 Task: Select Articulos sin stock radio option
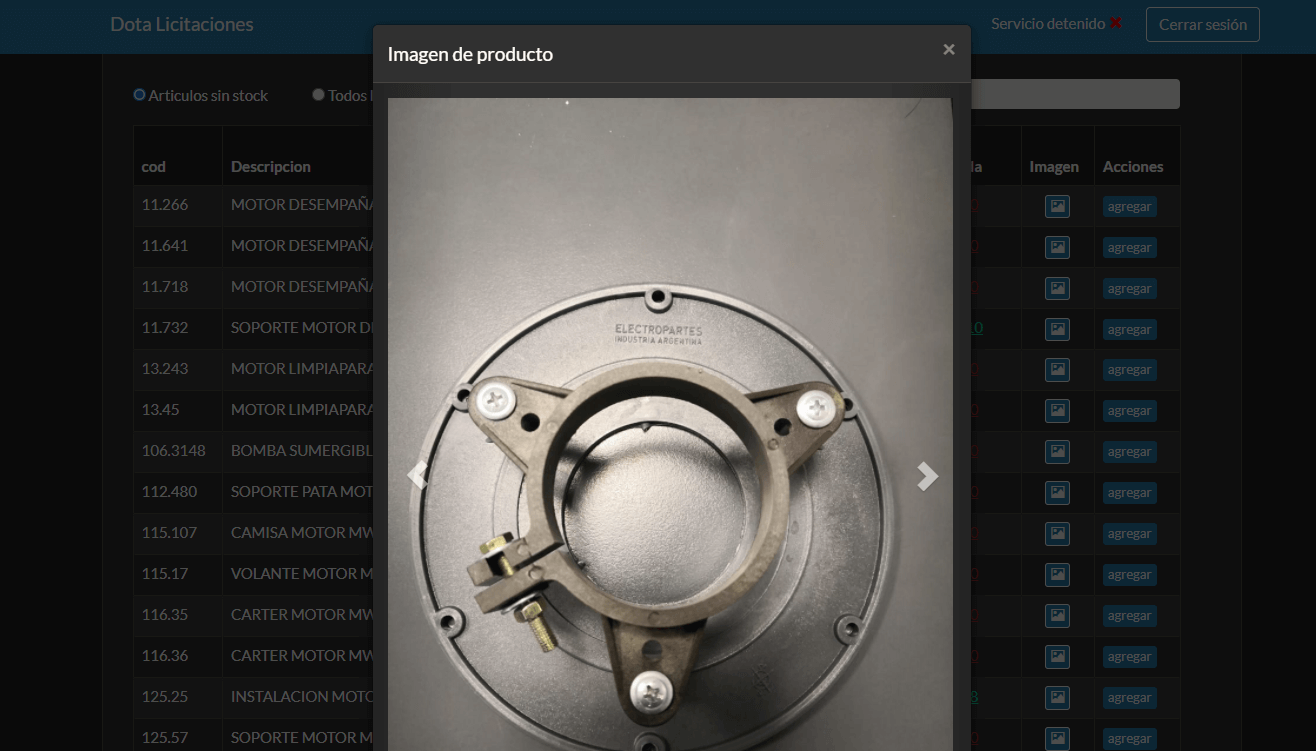pyautogui.click(x=140, y=95)
